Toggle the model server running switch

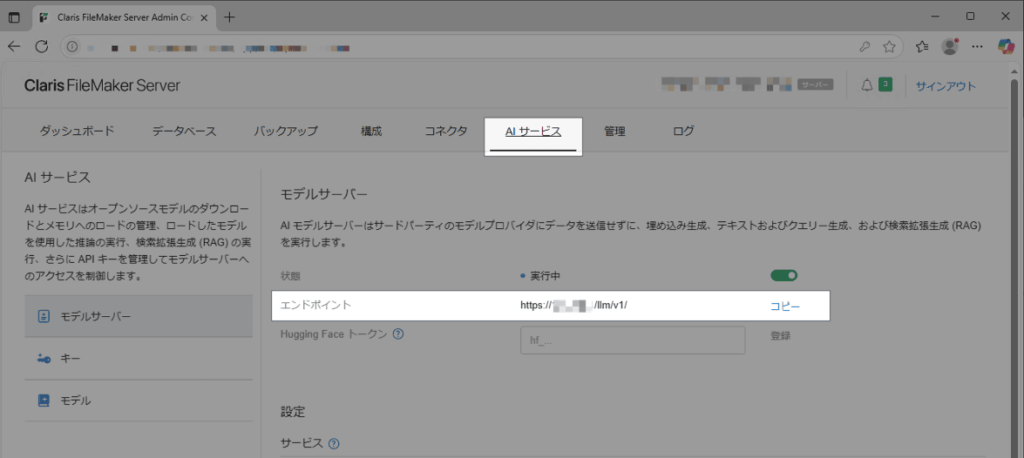784,276
